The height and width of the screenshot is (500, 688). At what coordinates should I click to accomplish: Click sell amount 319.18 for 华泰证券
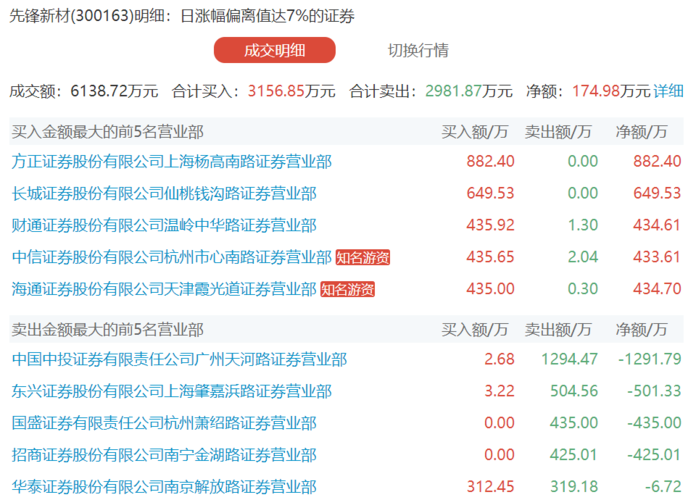pyautogui.click(x=574, y=487)
